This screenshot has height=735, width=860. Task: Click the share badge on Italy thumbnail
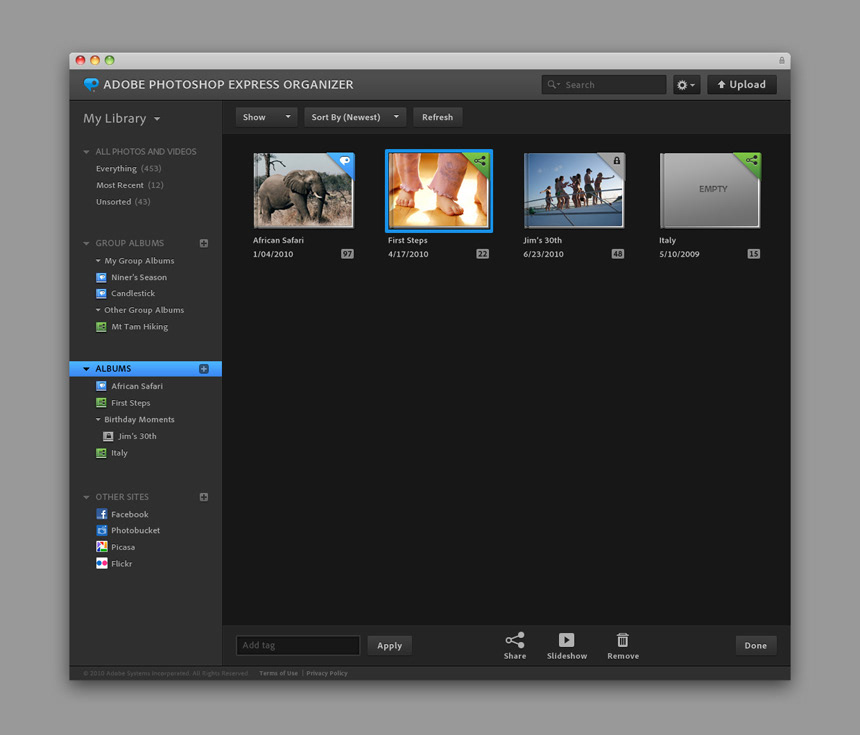click(x=751, y=162)
